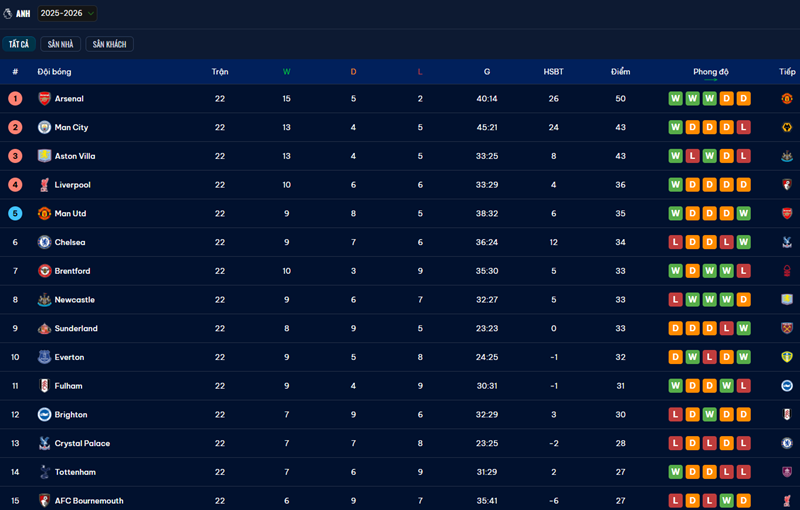Open the next opponent icon in Arsenal's row
The height and width of the screenshot is (510, 800).
point(786,99)
